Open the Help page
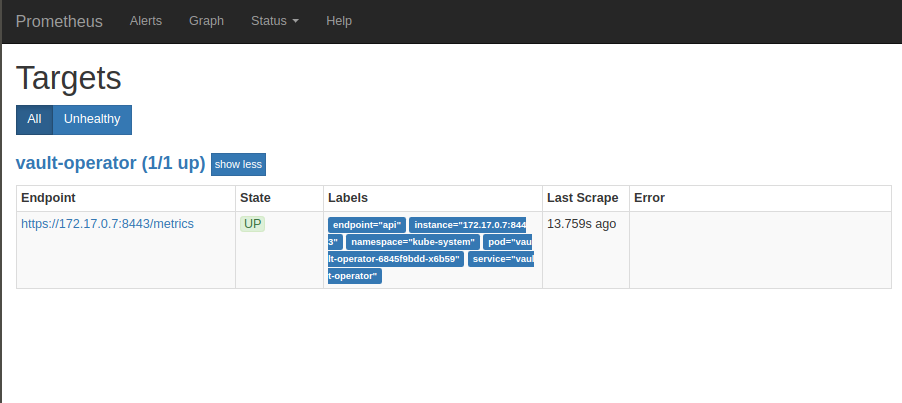Screen dimensions: 902x403 tap(339, 21)
